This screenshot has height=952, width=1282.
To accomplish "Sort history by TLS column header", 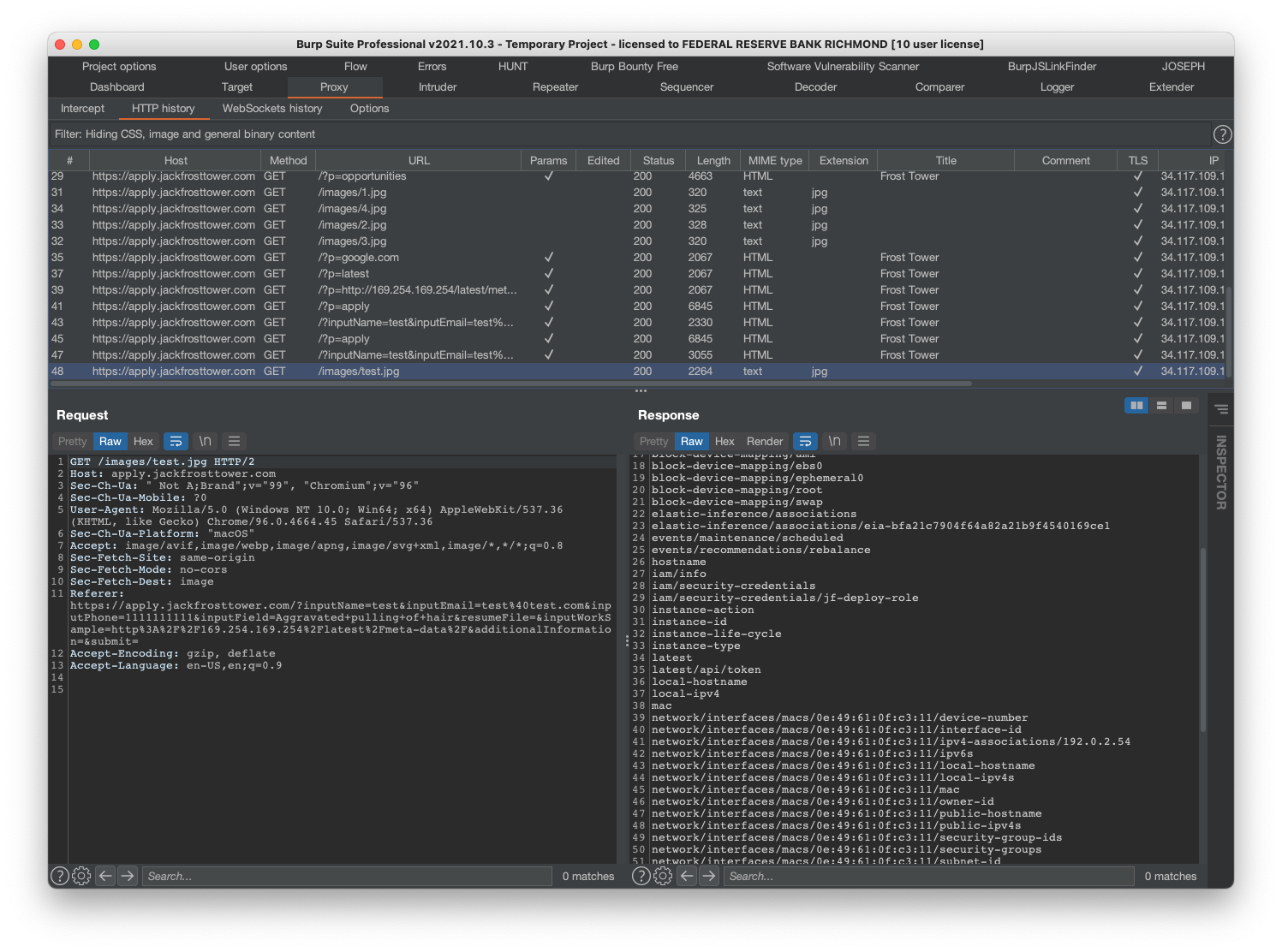I will point(1137,160).
